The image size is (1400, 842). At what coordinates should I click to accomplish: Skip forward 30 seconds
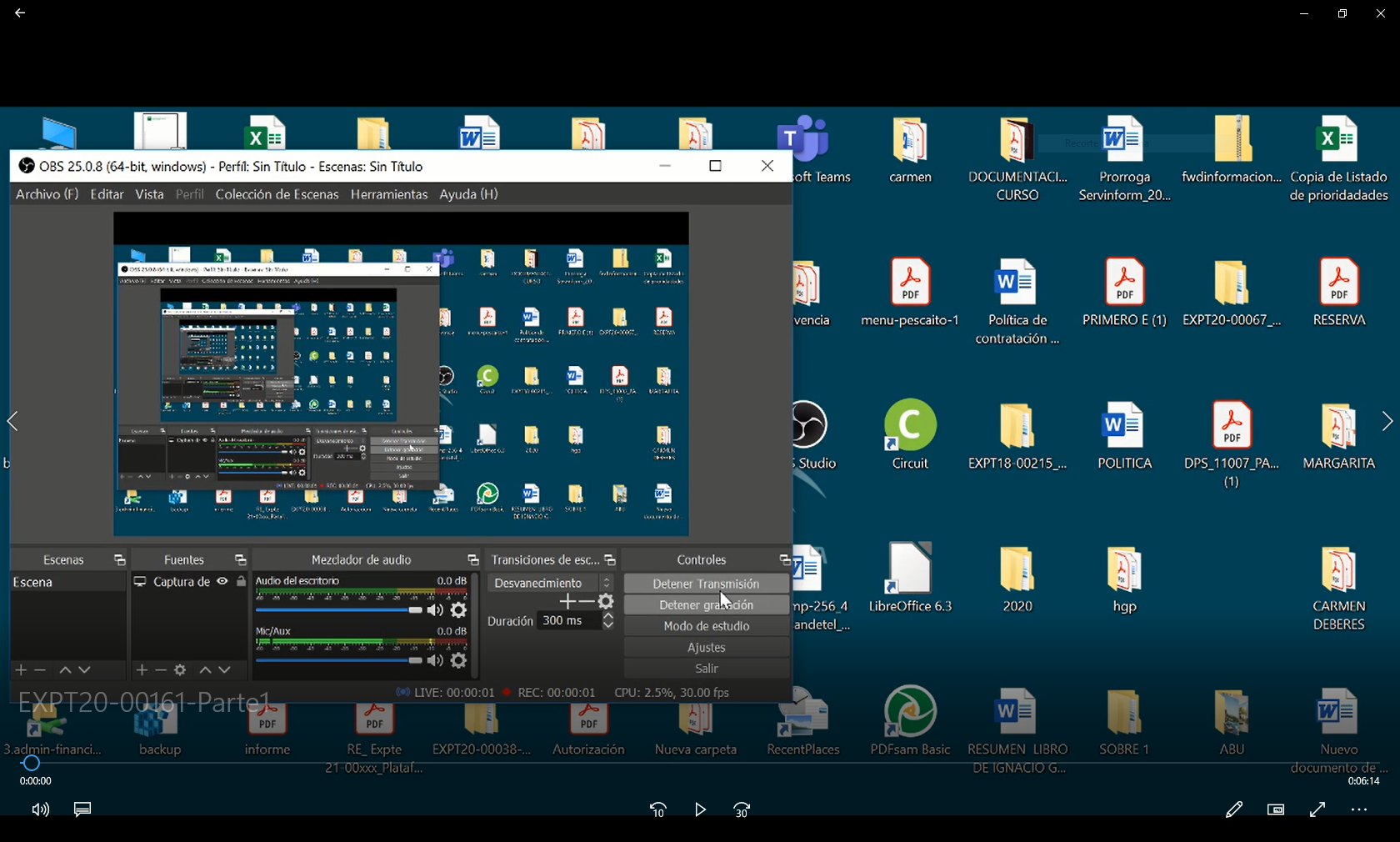[x=742, y=809]
